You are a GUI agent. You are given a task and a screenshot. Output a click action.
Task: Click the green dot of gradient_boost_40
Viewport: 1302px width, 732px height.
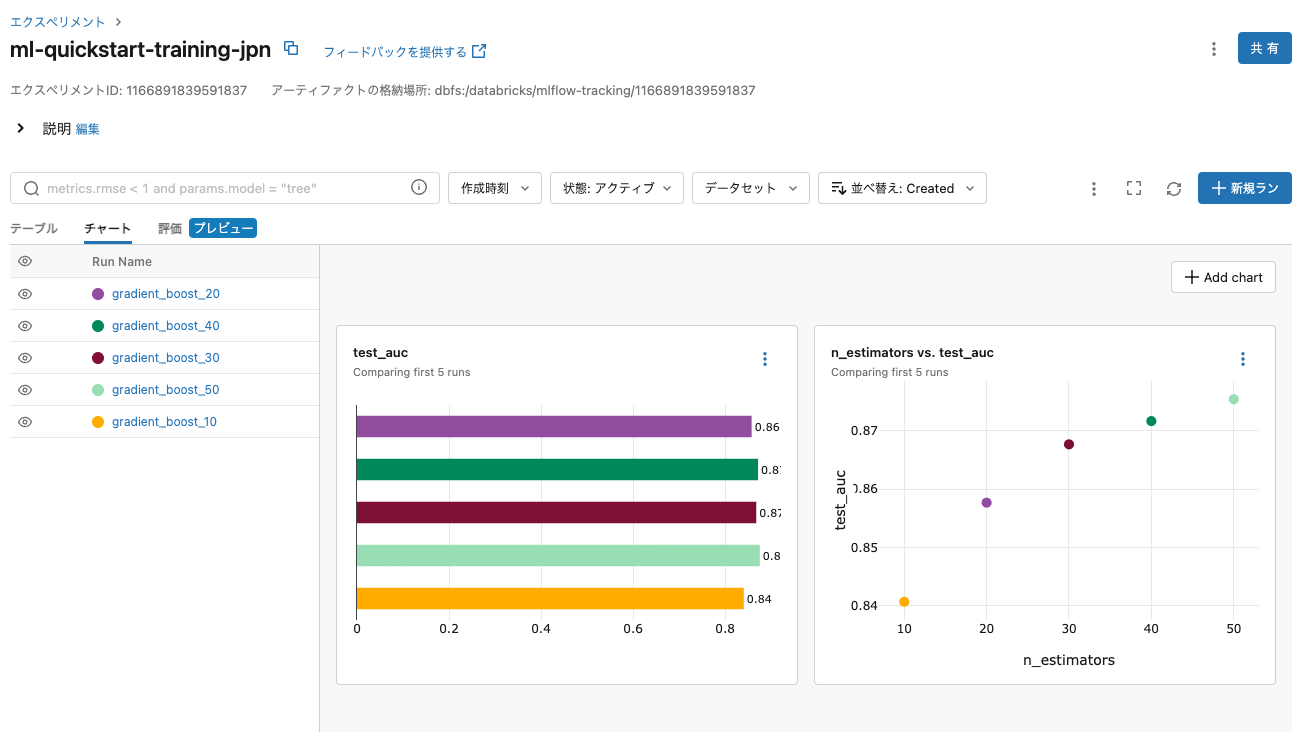[98, 326]
